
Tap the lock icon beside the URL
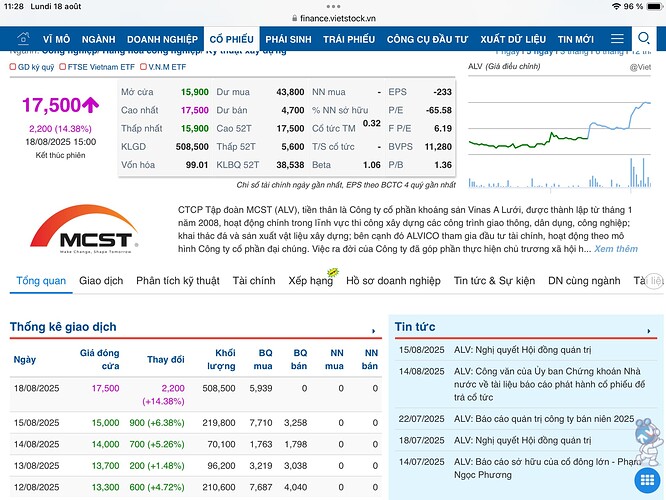pyautogui.click(x=294, y=18)
